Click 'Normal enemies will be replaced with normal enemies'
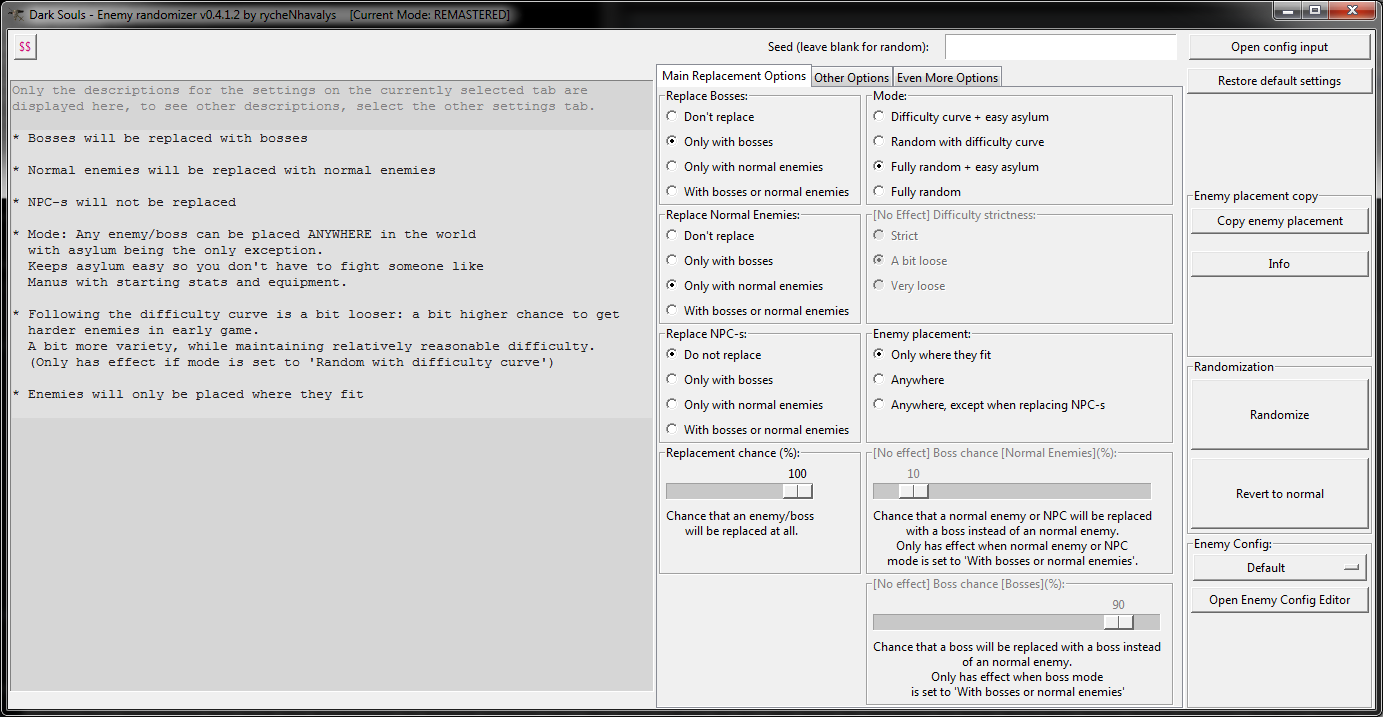1383x717 pixels. point(224,170)
